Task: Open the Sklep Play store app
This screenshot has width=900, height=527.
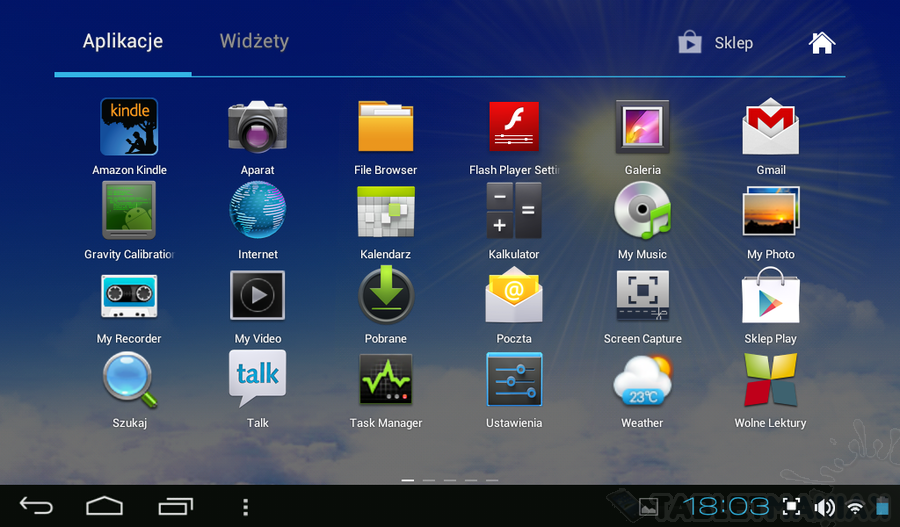Action: click(x=770, y=295)
